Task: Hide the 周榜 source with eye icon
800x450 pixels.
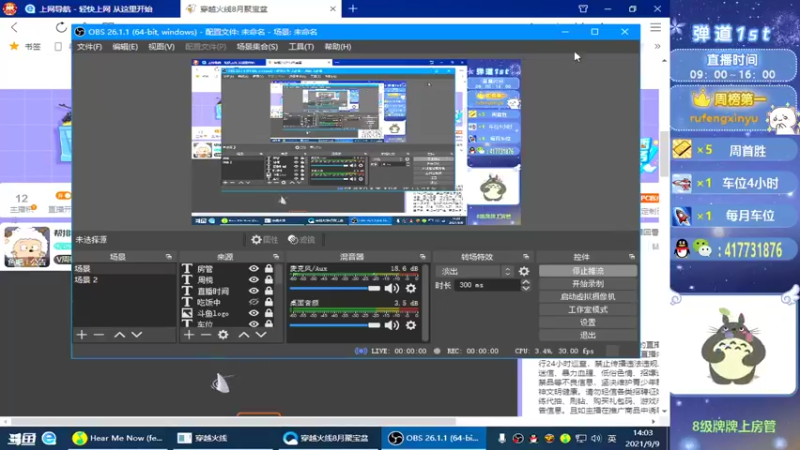Action: click(254, 280)
